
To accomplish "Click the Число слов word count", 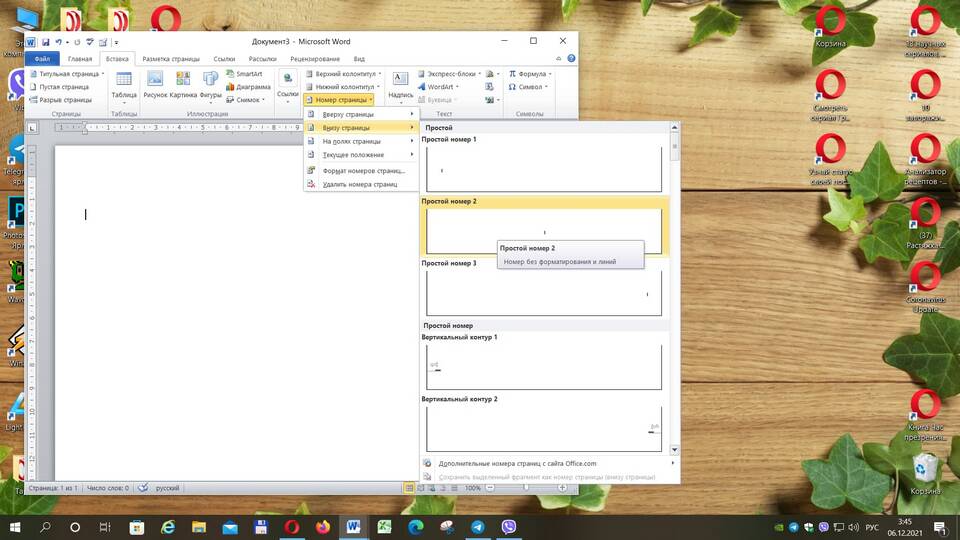I will (x=108, y=488).
